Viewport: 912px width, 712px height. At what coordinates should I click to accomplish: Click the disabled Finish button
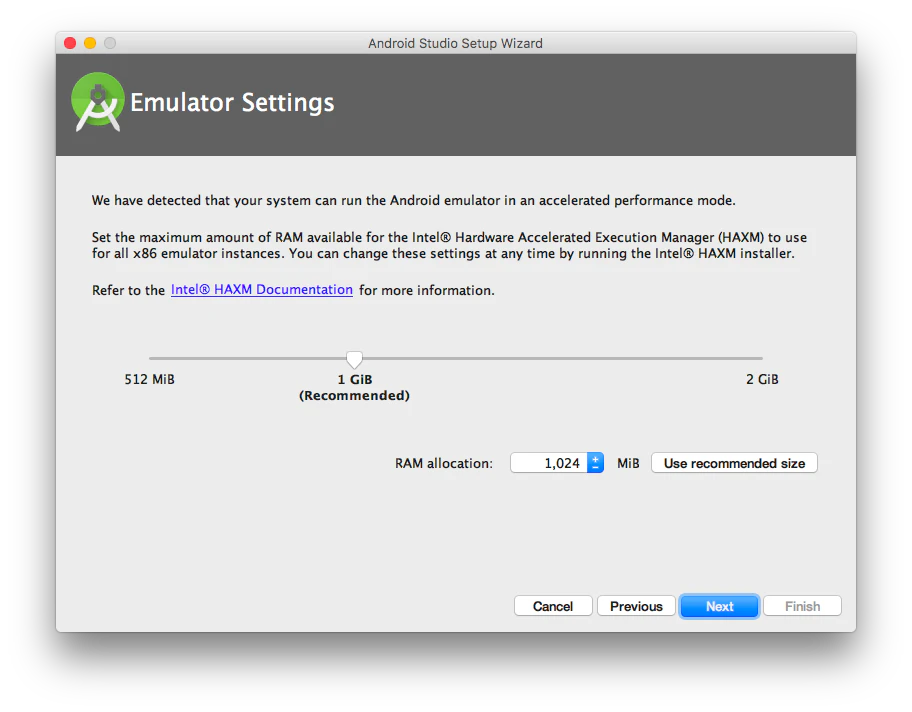coord(802,606)
